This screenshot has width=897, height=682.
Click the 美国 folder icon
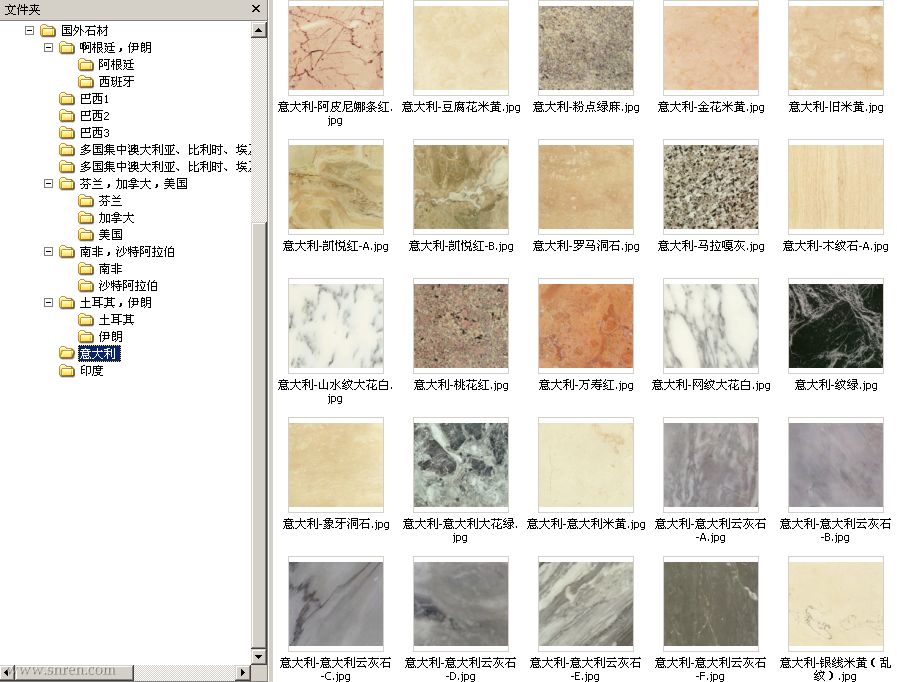(x=86, y=235)
